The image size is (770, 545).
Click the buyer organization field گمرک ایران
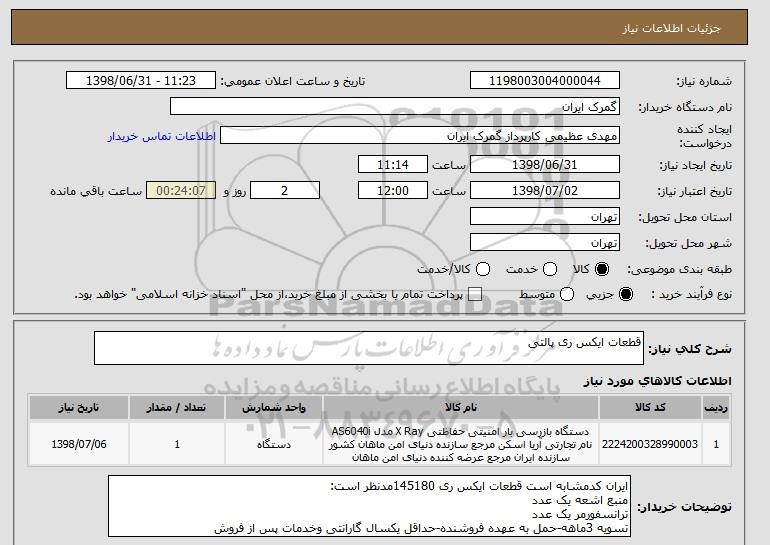coord(395,107)
